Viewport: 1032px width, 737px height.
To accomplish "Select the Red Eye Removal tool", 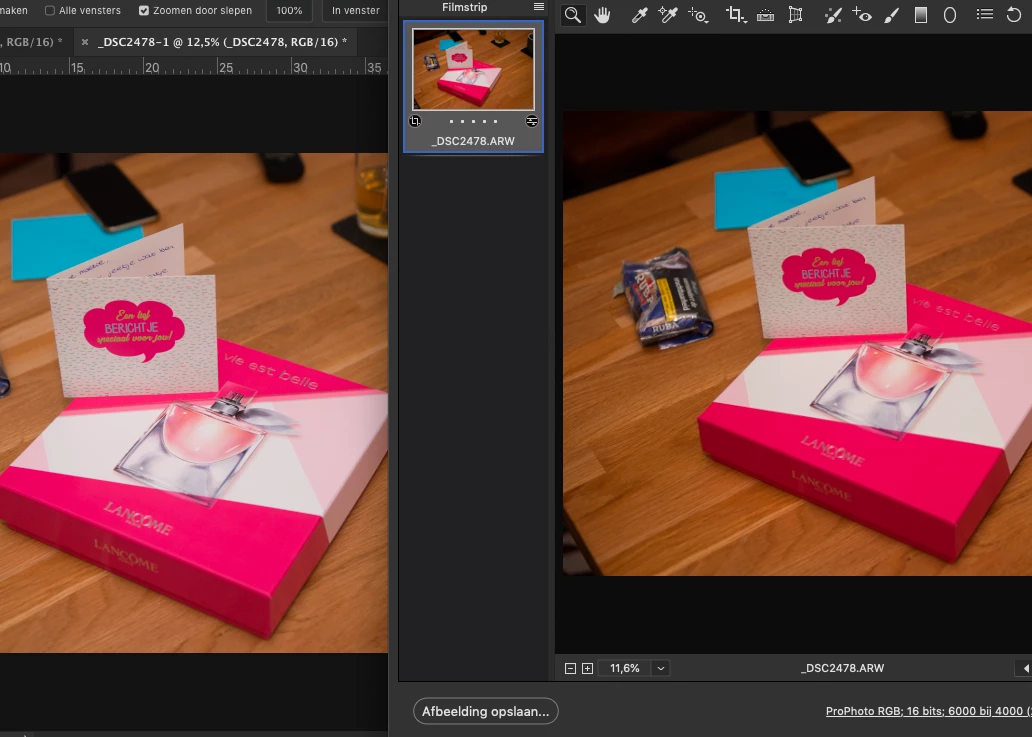I will (x=862, y=15).
